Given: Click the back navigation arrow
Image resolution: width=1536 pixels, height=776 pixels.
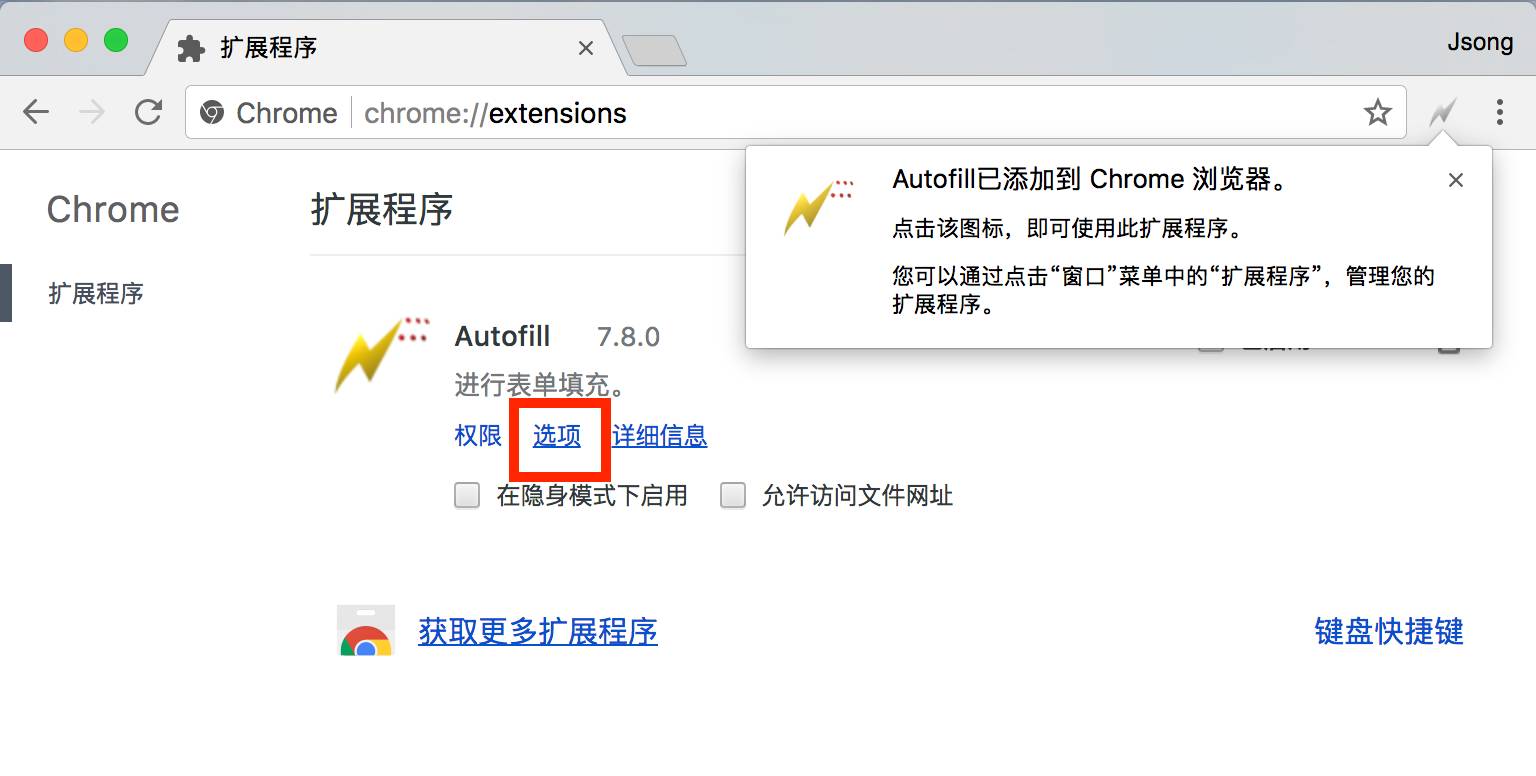Looking at the screenshot, I should coord(36,112).
